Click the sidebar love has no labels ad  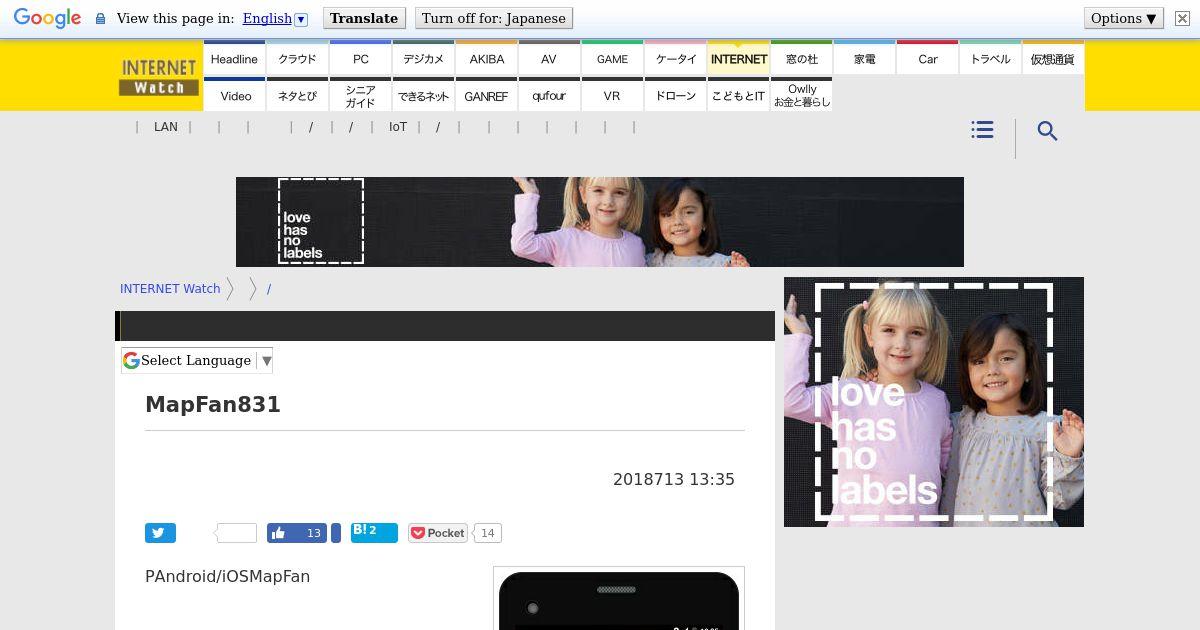(x=934, y=402)
